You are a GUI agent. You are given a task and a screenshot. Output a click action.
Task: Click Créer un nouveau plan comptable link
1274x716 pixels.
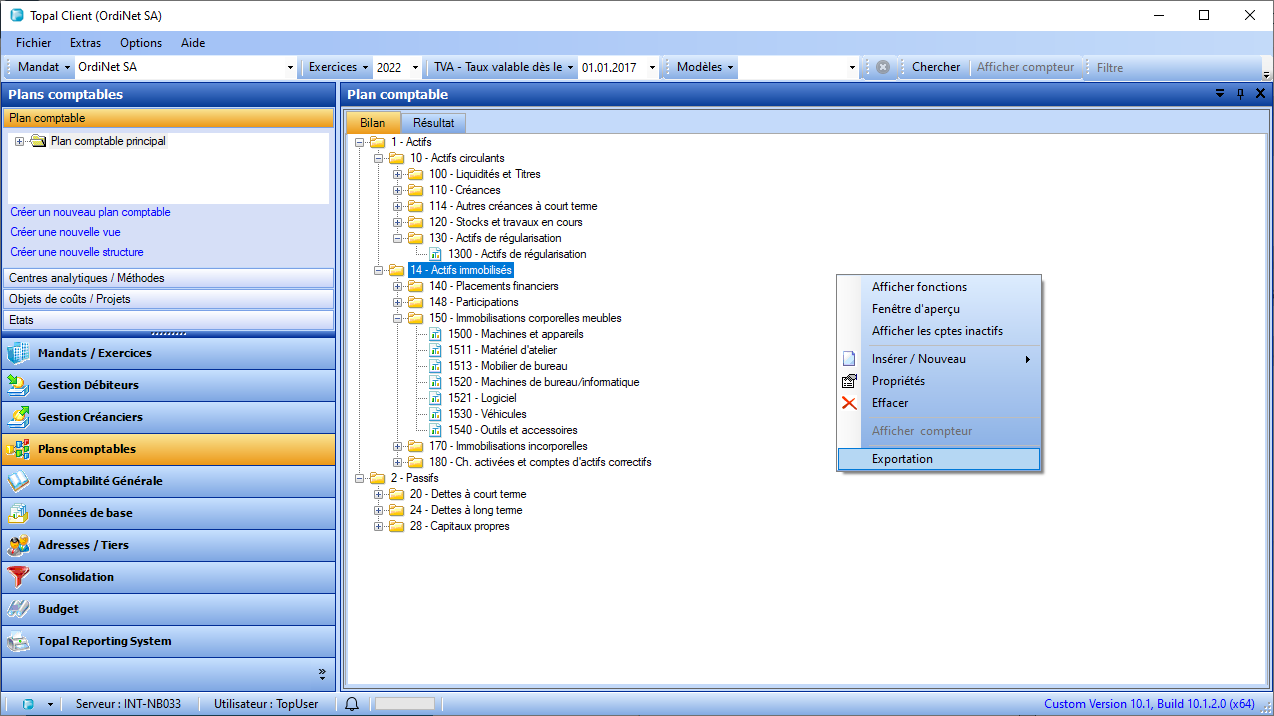90,212
